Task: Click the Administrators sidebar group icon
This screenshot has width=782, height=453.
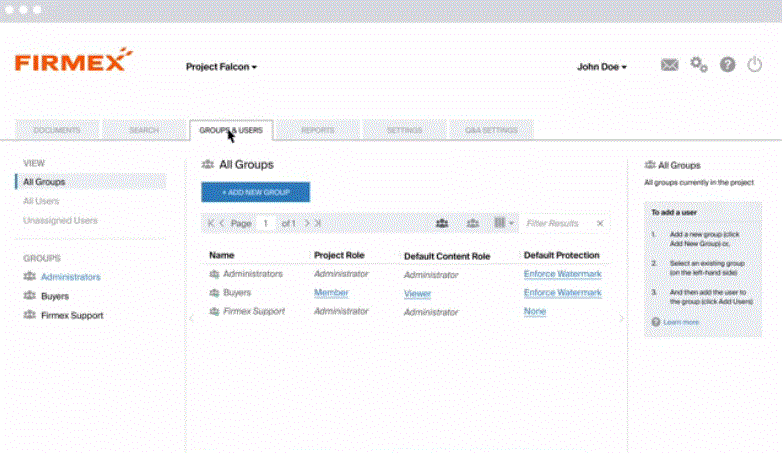Action: click(29, 276)
